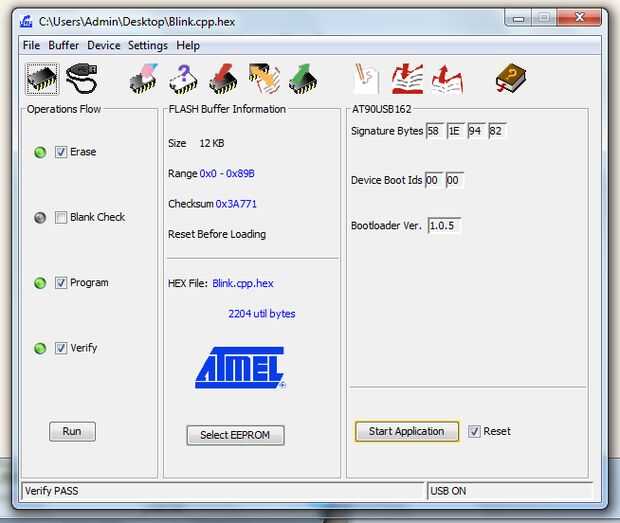Click the green status light next to Erase
The width and height of the screenshot is (620, 523).
click(x=40, y=152)
